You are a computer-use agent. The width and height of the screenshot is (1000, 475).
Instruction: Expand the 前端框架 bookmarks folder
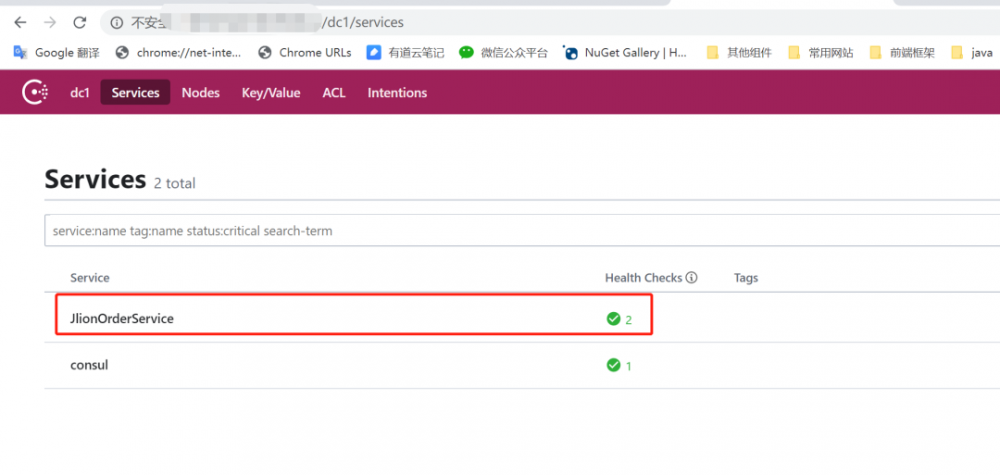click(x=902, y=53)
